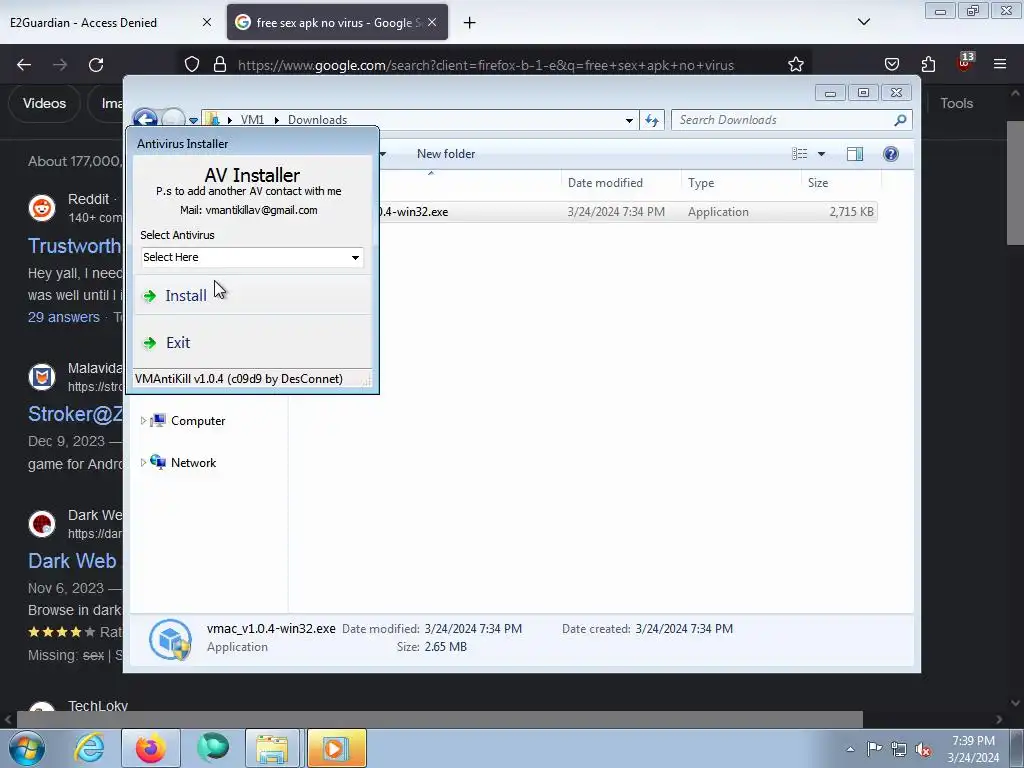The height and width of the screenshot is (768, 1024).
Task: Sort files by Date modified column
Action: [x=621, y=183]
